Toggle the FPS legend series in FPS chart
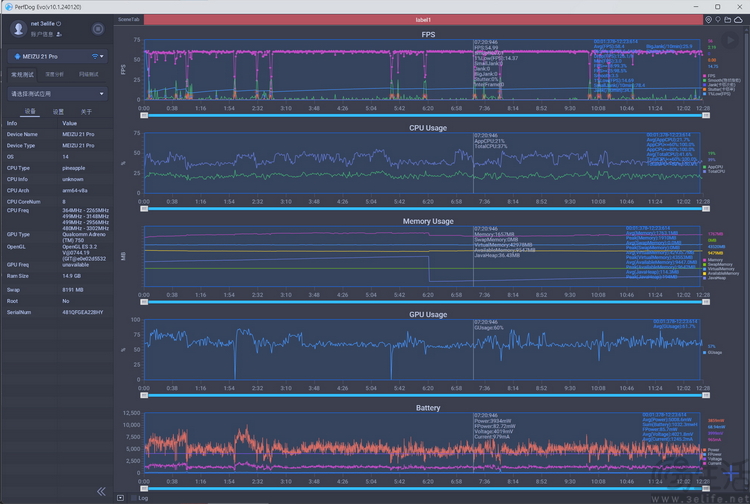The height and width of the screenshot is (504, 750). pyautogui.click(x=709, y=76)
